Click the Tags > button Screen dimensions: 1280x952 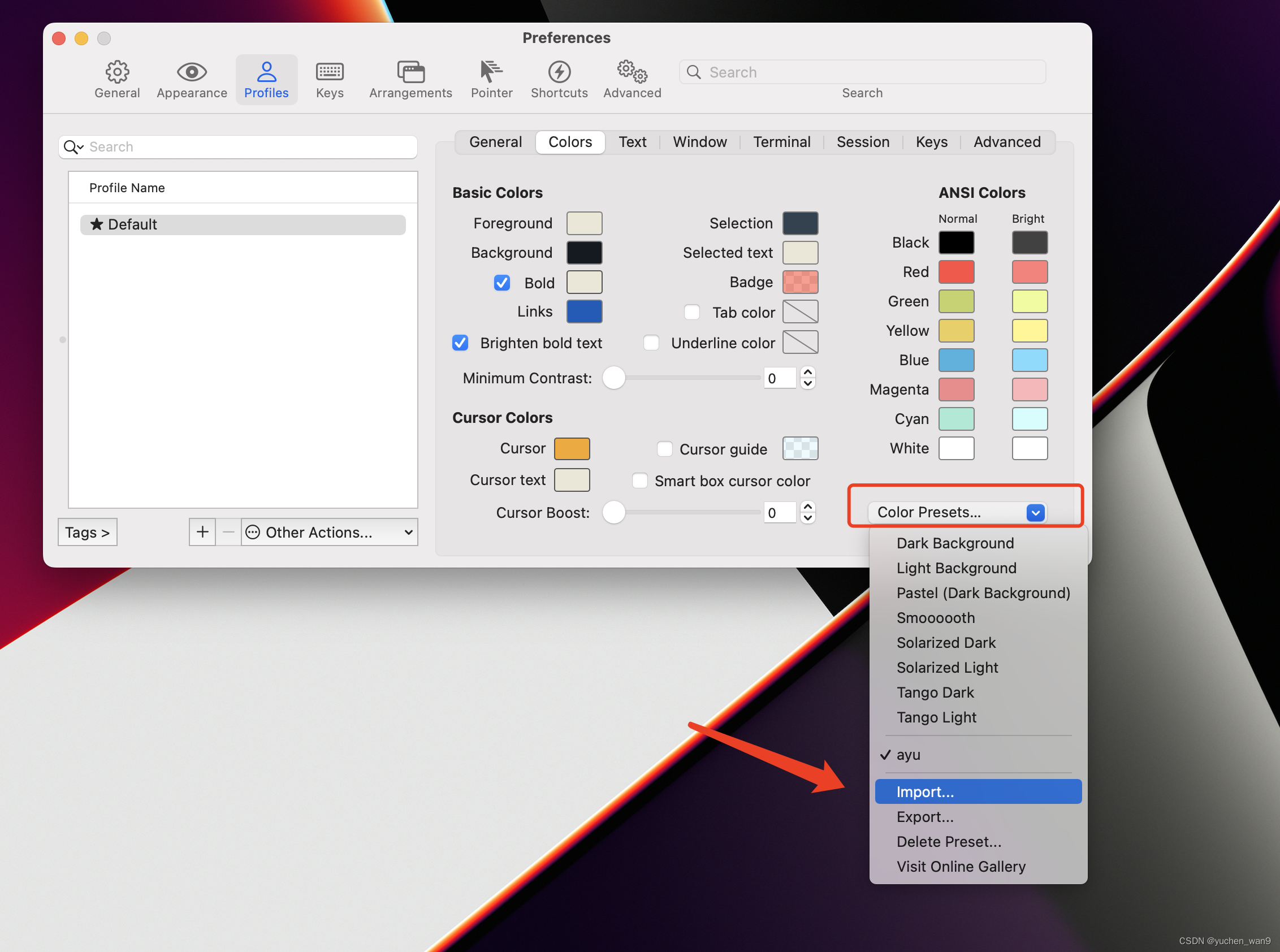click(87, 532)
